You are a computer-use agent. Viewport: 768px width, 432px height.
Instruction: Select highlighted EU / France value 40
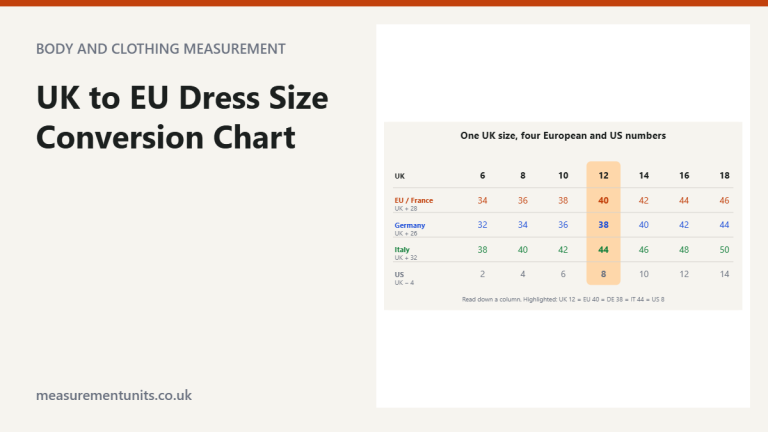coord(603,200)
